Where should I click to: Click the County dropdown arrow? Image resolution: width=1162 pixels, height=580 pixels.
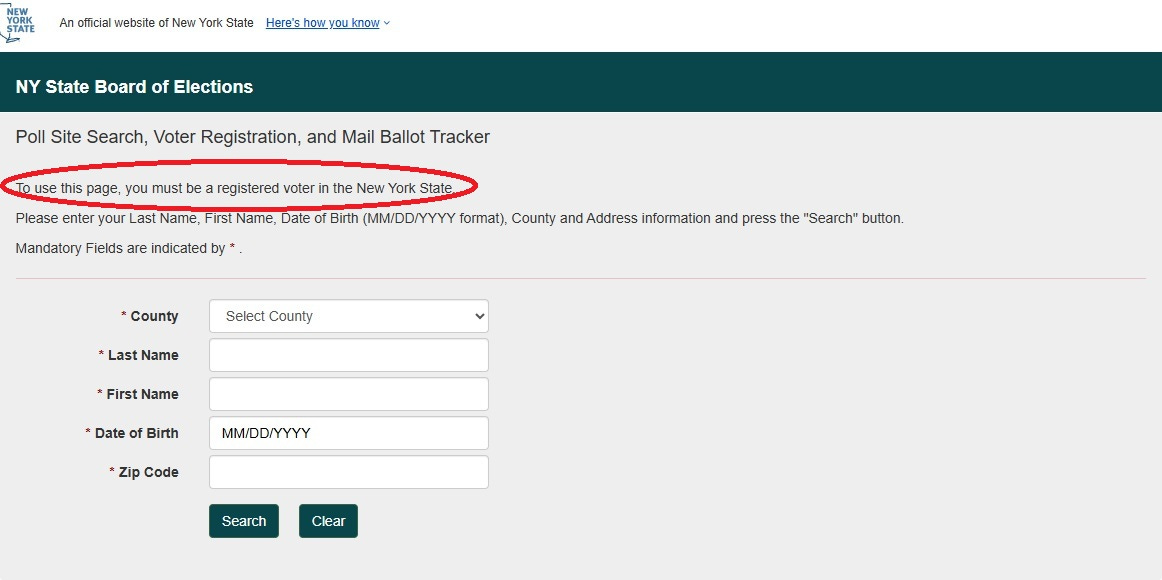[478, 317]
